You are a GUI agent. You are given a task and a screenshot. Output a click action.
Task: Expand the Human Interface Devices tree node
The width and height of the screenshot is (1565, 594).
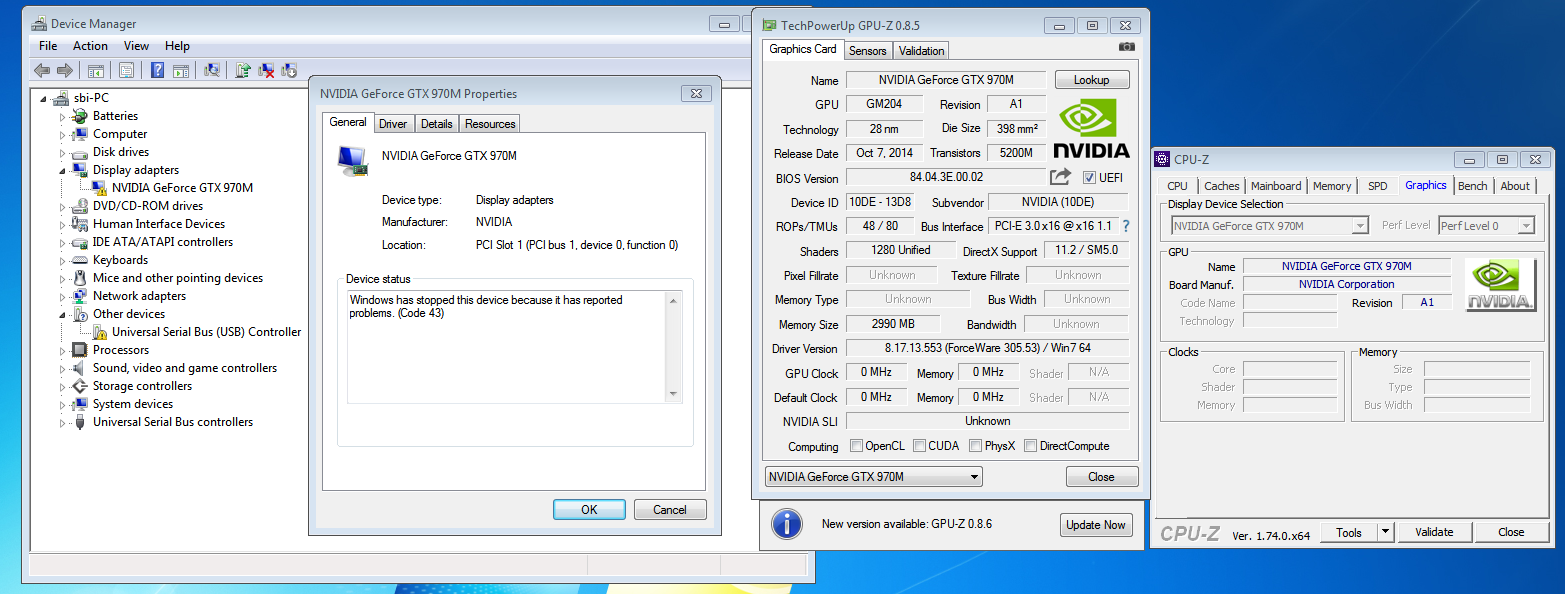coord(62,224)
